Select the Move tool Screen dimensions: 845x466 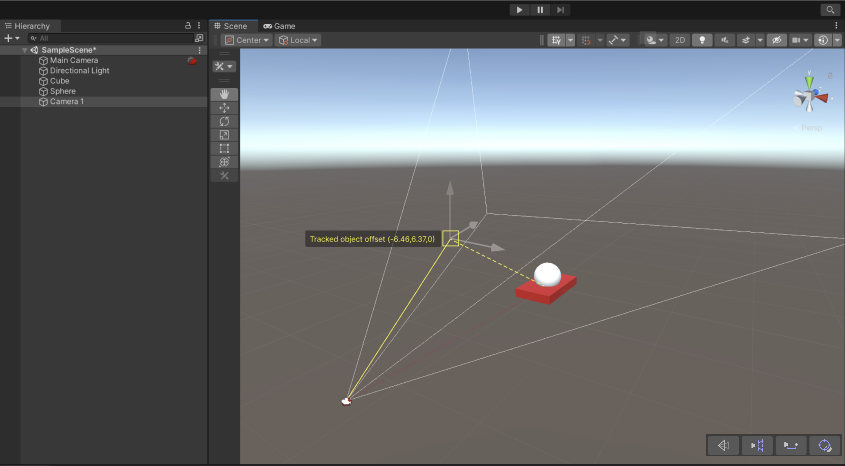pos(224,108)
